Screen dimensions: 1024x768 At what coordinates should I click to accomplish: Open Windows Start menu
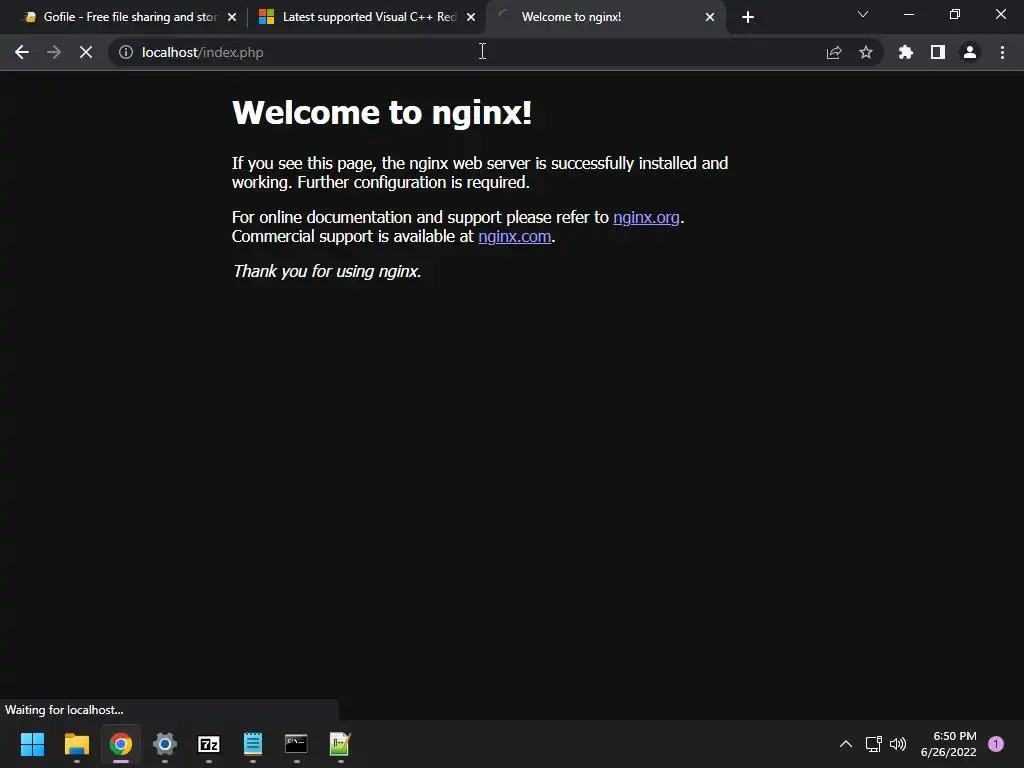(32, 744)
